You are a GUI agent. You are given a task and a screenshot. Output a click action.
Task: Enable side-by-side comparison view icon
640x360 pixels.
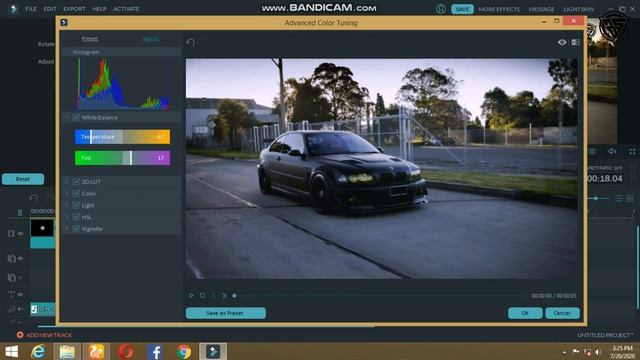[576, 42]
